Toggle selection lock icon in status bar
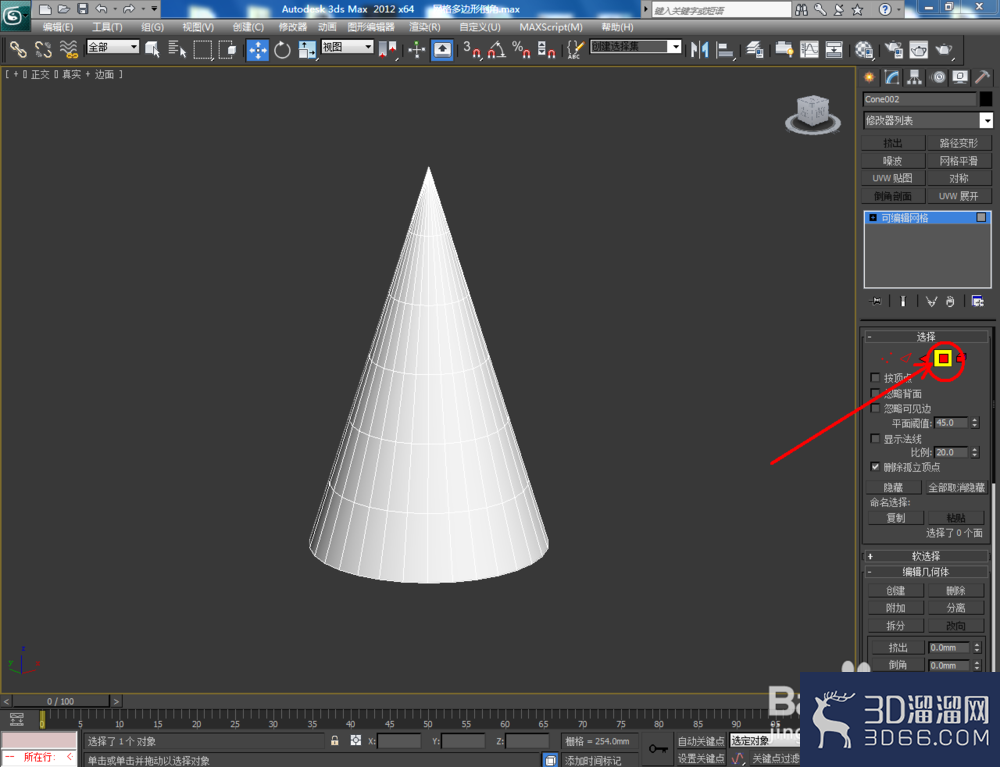 pyautogui.click(x=335, y=741)
